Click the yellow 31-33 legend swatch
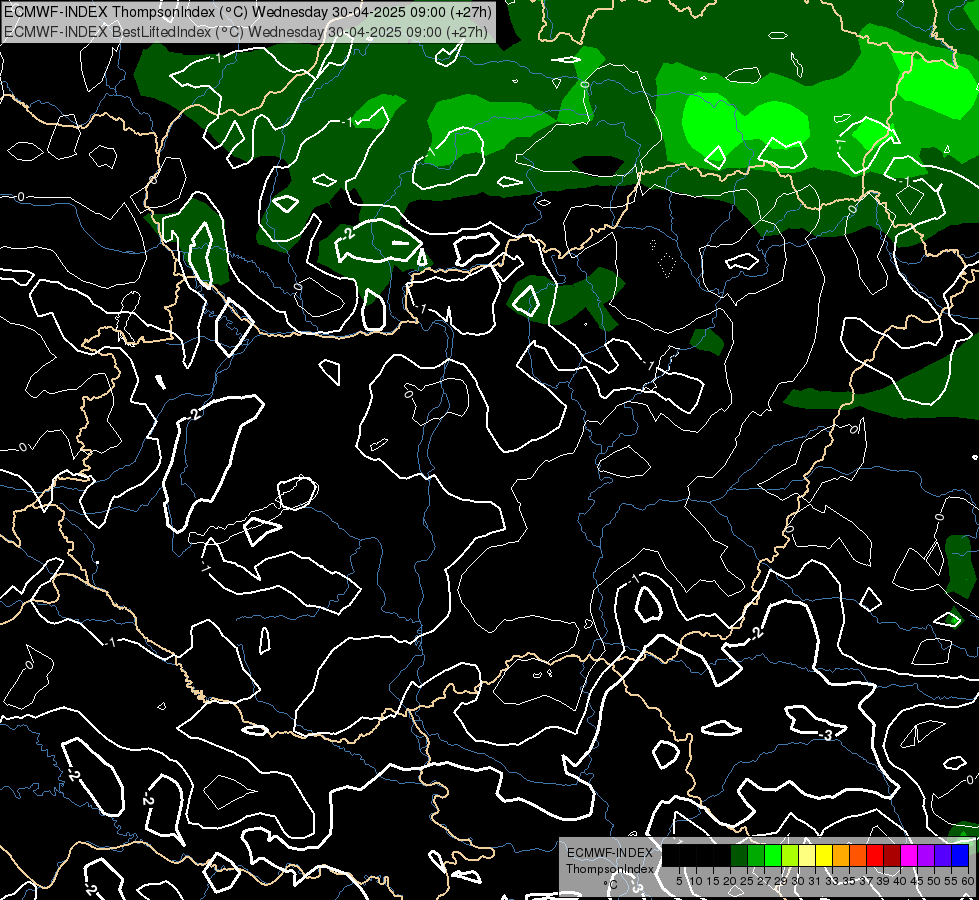The image size is (979, 900). [x=824, y=855]
